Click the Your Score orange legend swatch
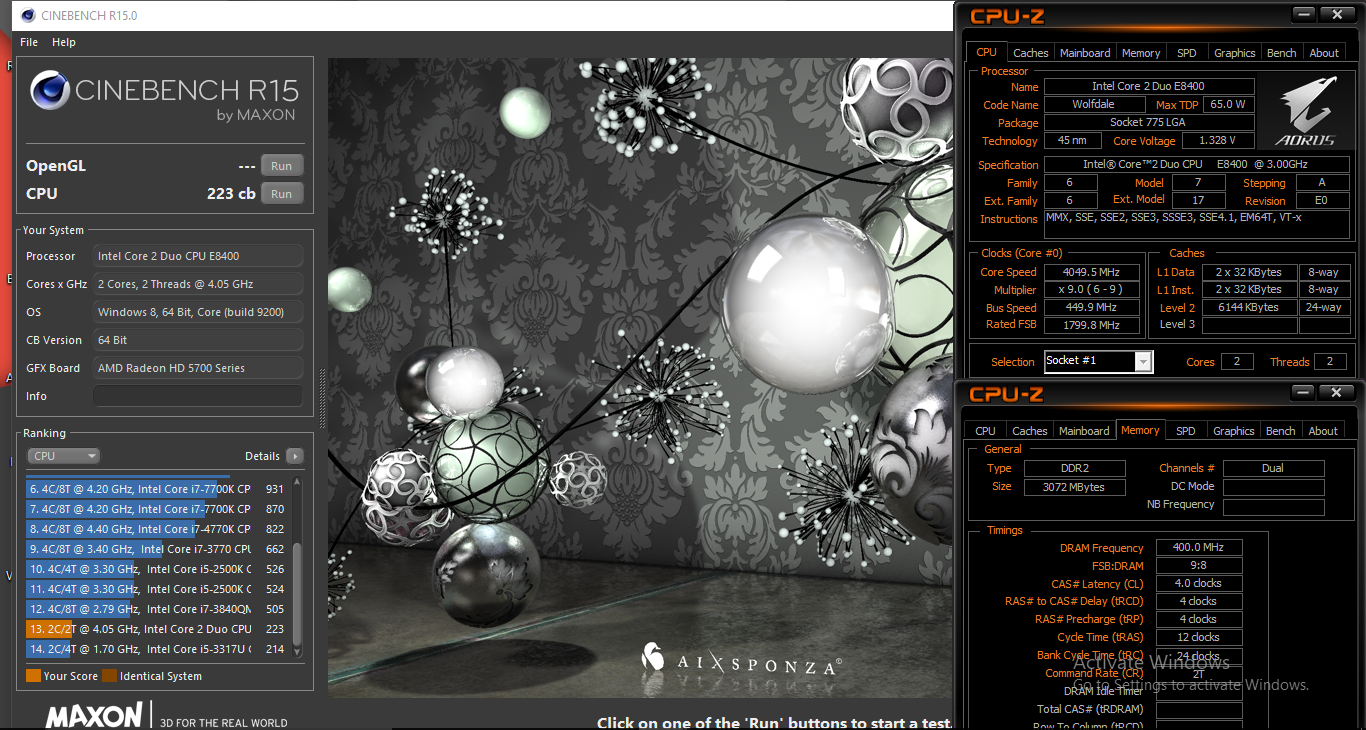Screen dimensions: 1366x730 [33, 676]
